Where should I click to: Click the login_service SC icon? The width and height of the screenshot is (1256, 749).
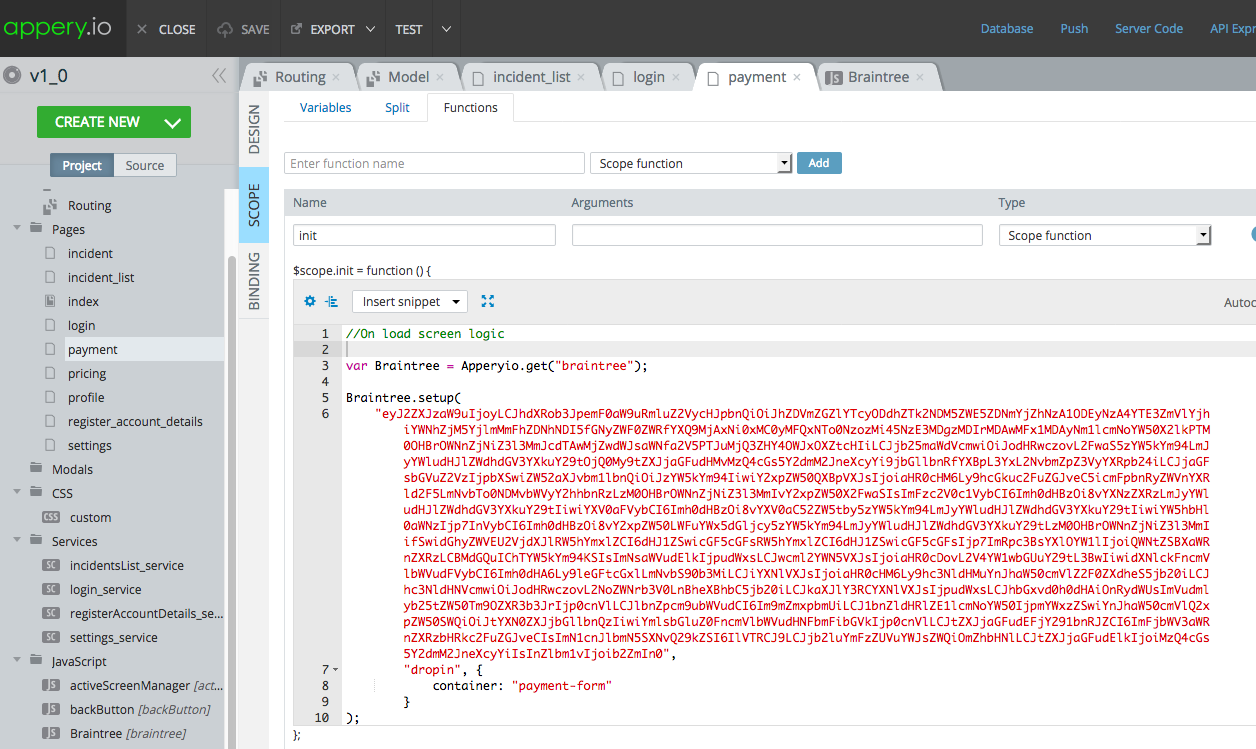51,589
